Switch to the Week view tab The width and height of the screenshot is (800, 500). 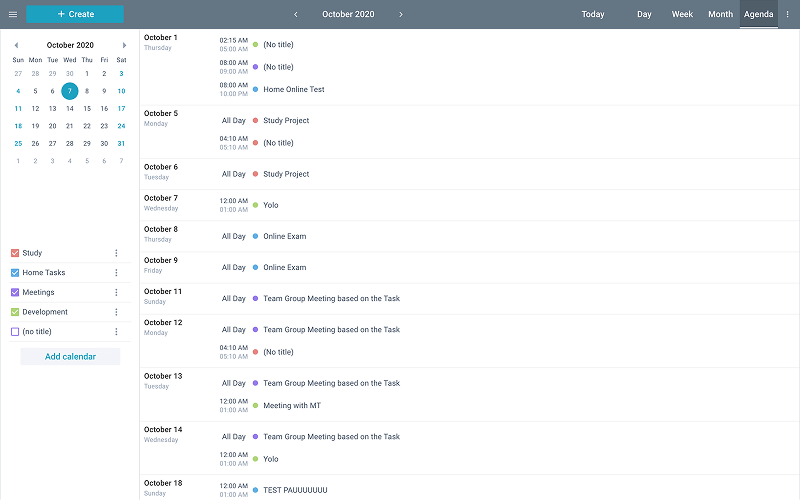pyautogui.click(x=682, y=14)
